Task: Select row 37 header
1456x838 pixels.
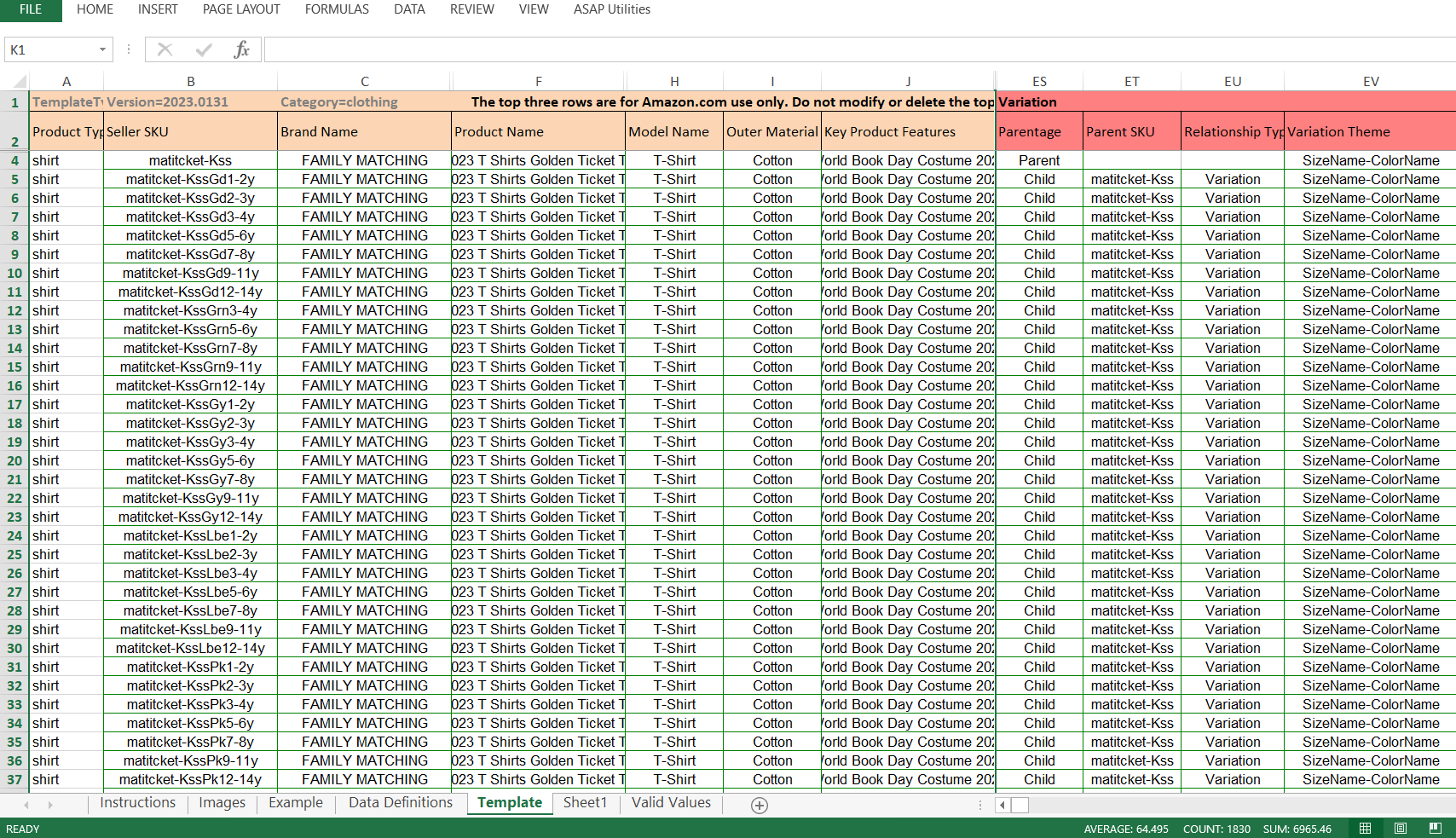Action: pyautogui.click(x=14, y=779)
